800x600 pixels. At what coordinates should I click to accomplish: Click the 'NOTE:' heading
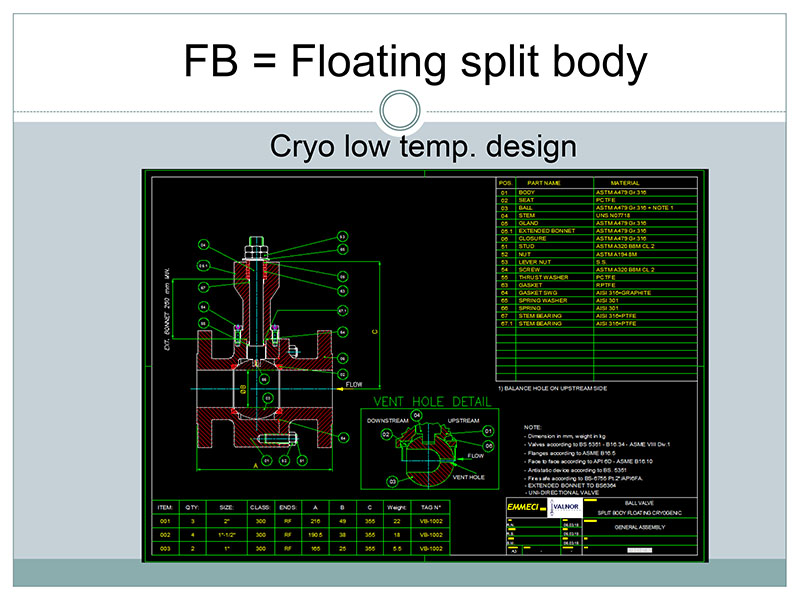click(532, 427)
